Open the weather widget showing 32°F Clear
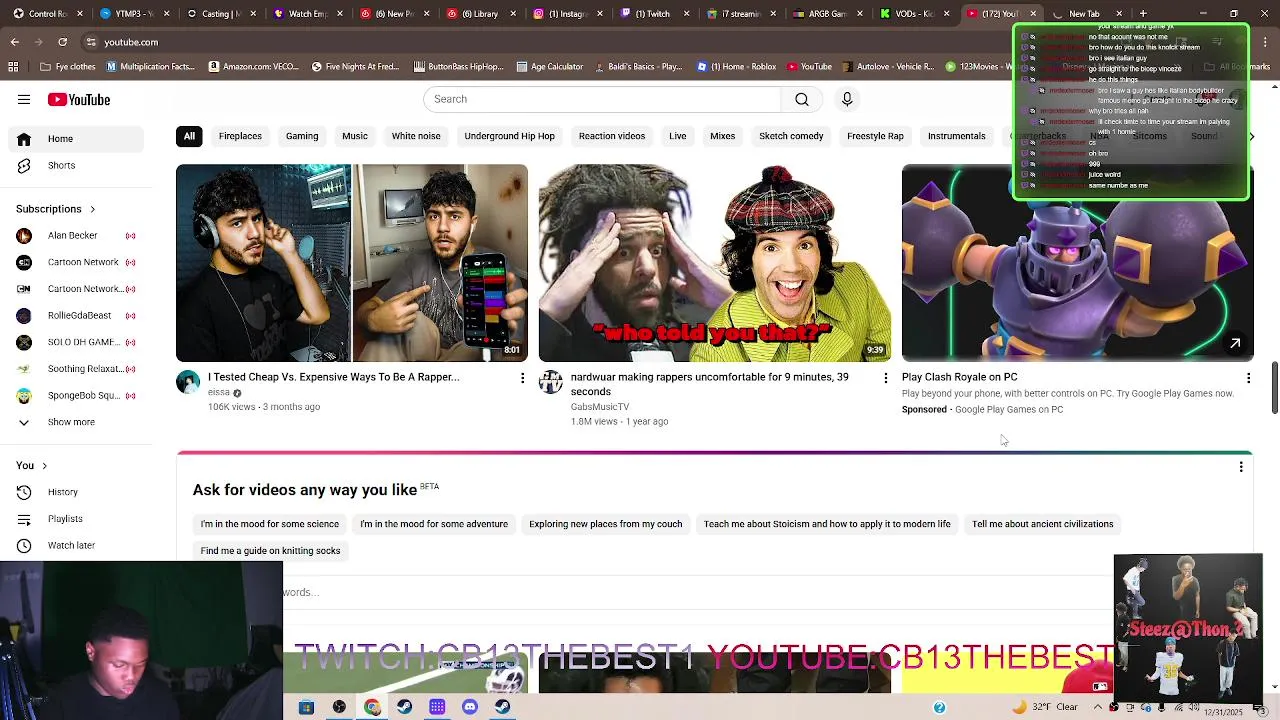1280x720 pixels. [x=1046, y=707]
